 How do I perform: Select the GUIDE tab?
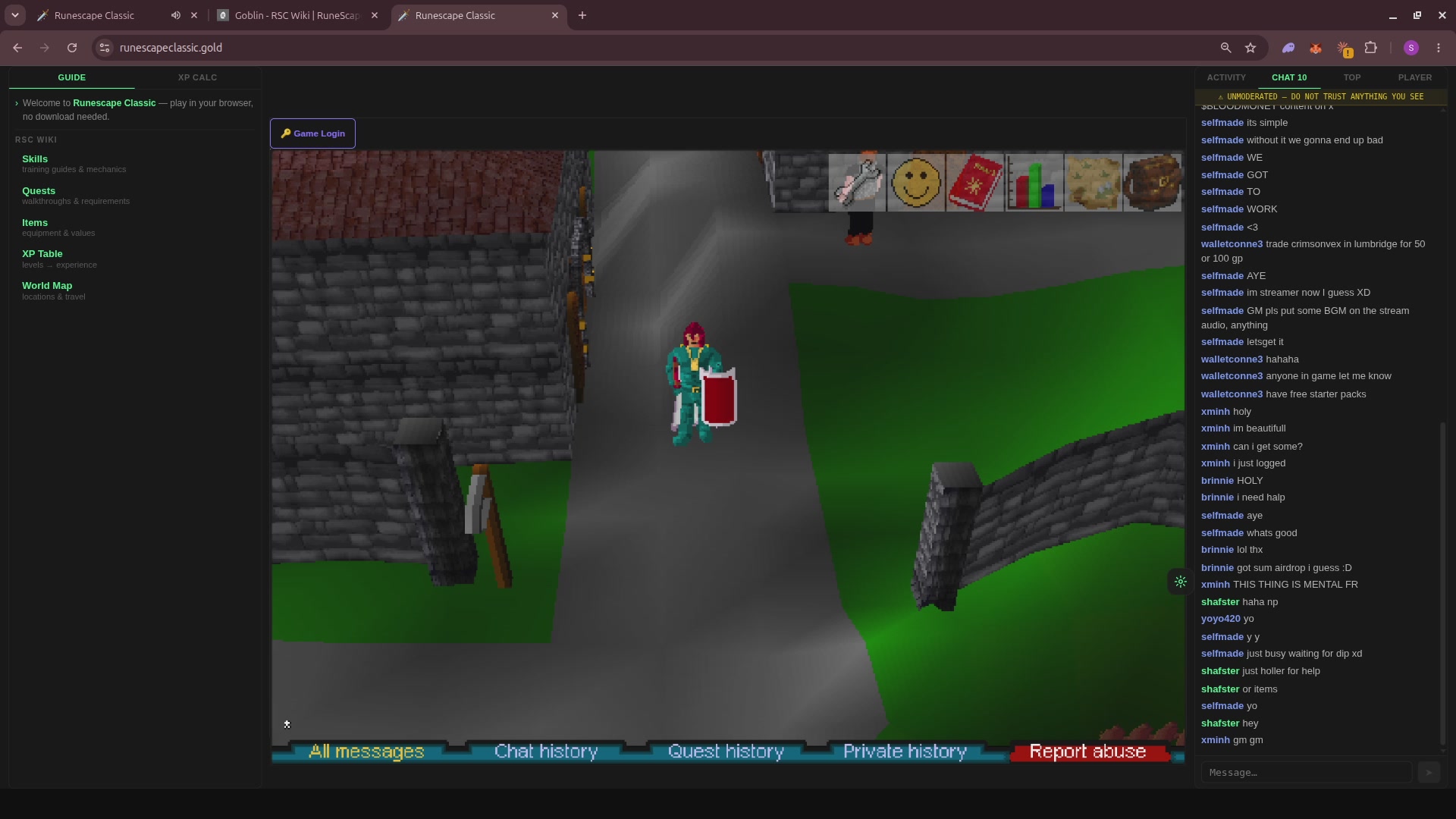(x=72, y=77)
